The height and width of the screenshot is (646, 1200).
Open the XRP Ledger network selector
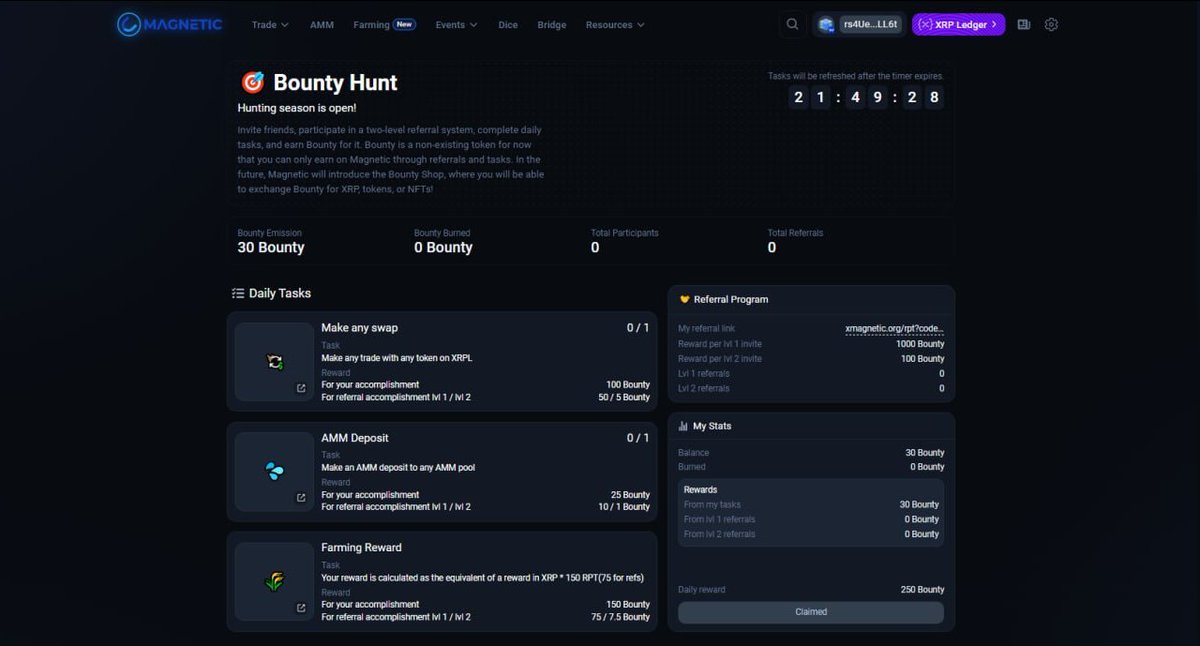(958, 24)
